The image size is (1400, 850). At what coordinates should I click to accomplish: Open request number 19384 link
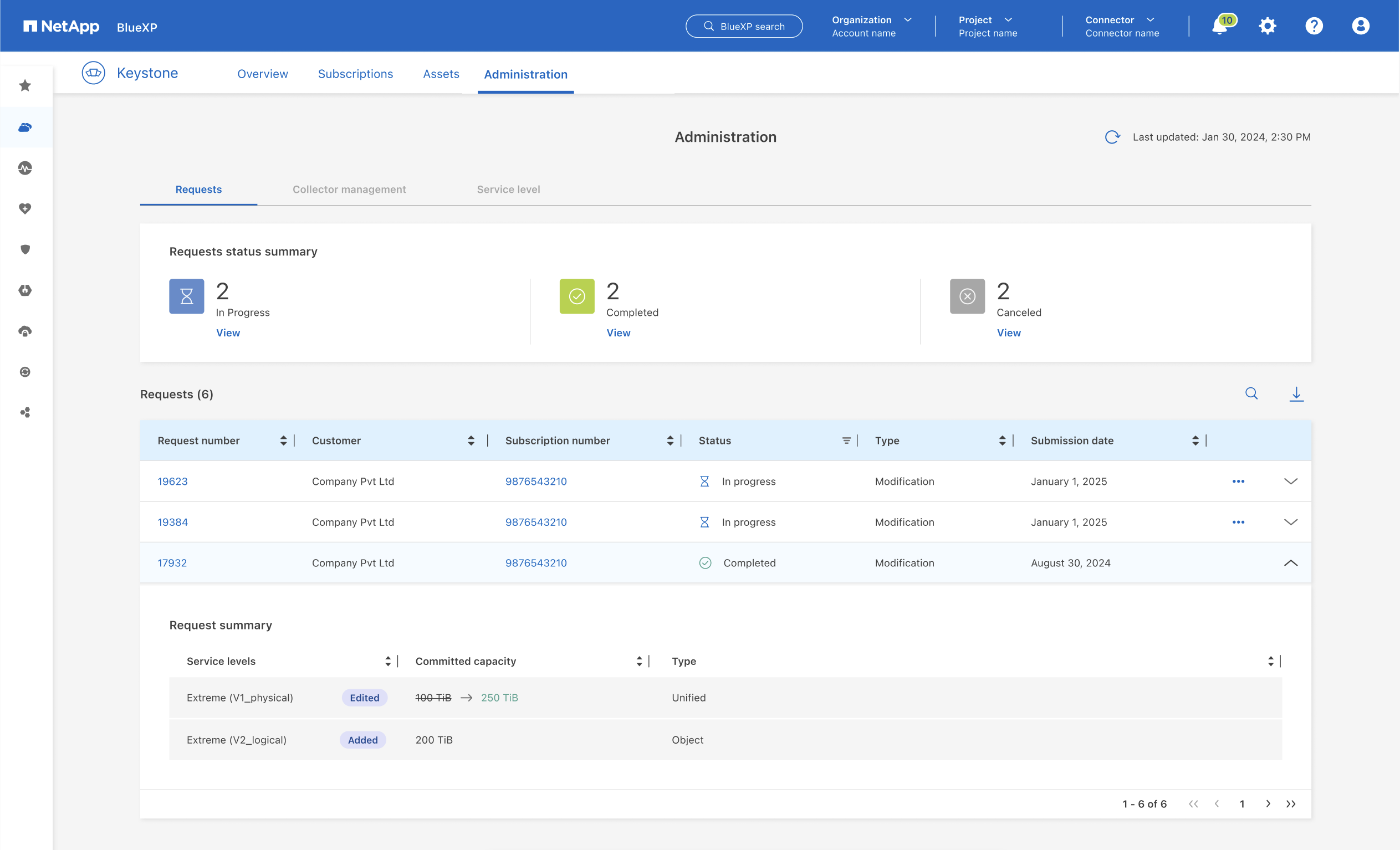point(172,521)
